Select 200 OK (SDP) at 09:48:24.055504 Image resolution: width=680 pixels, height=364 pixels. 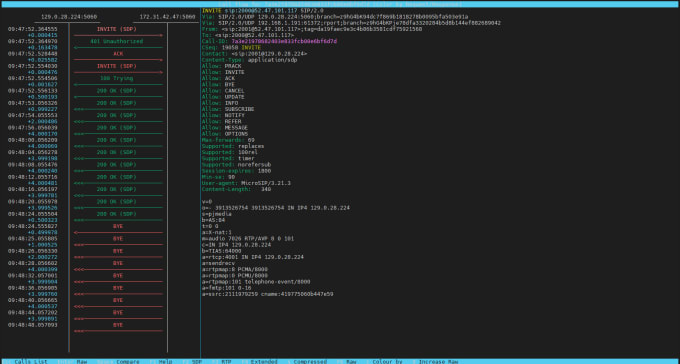coord(116,214)
